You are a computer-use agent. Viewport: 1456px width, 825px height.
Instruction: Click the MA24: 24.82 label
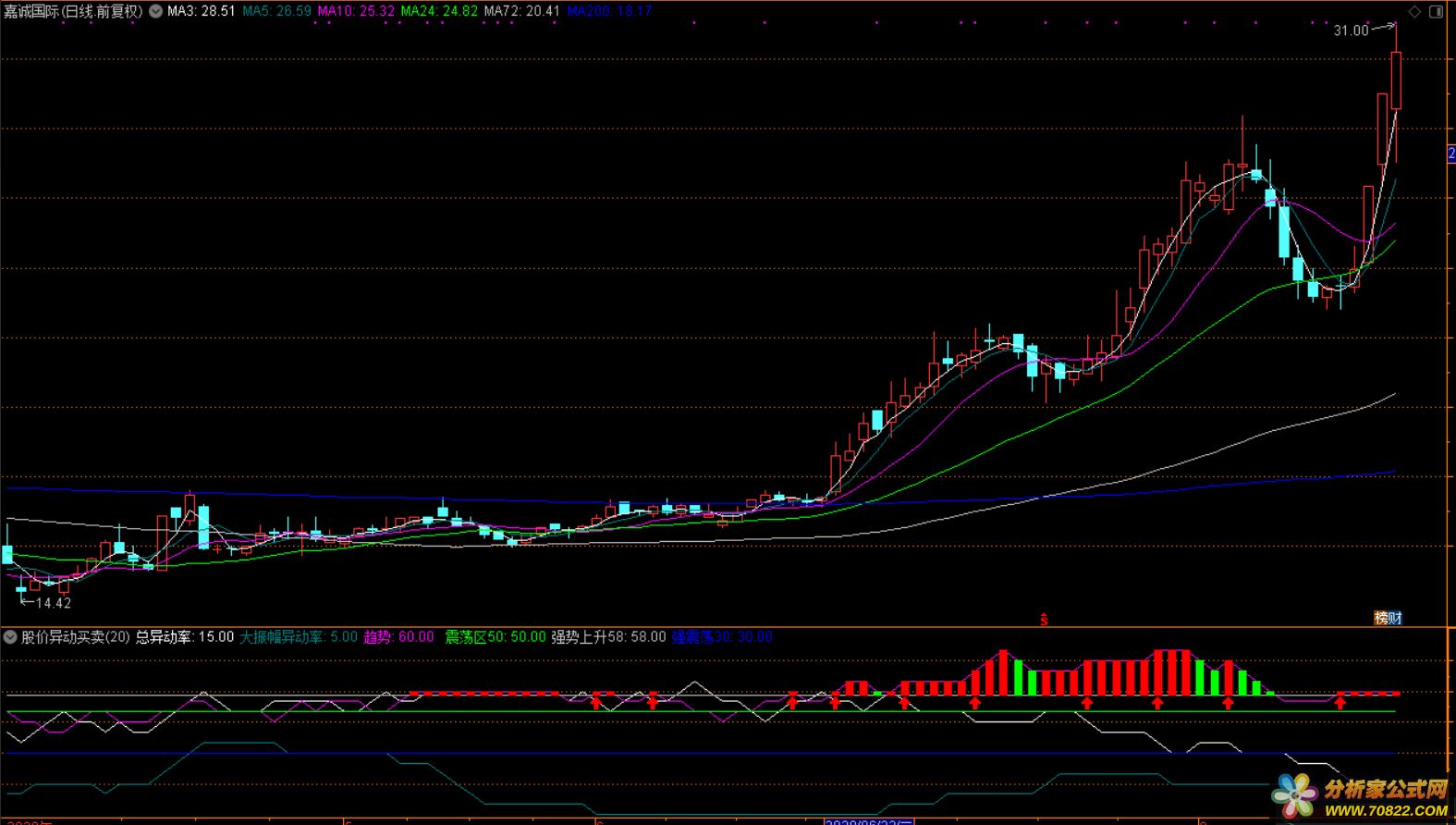439,11
